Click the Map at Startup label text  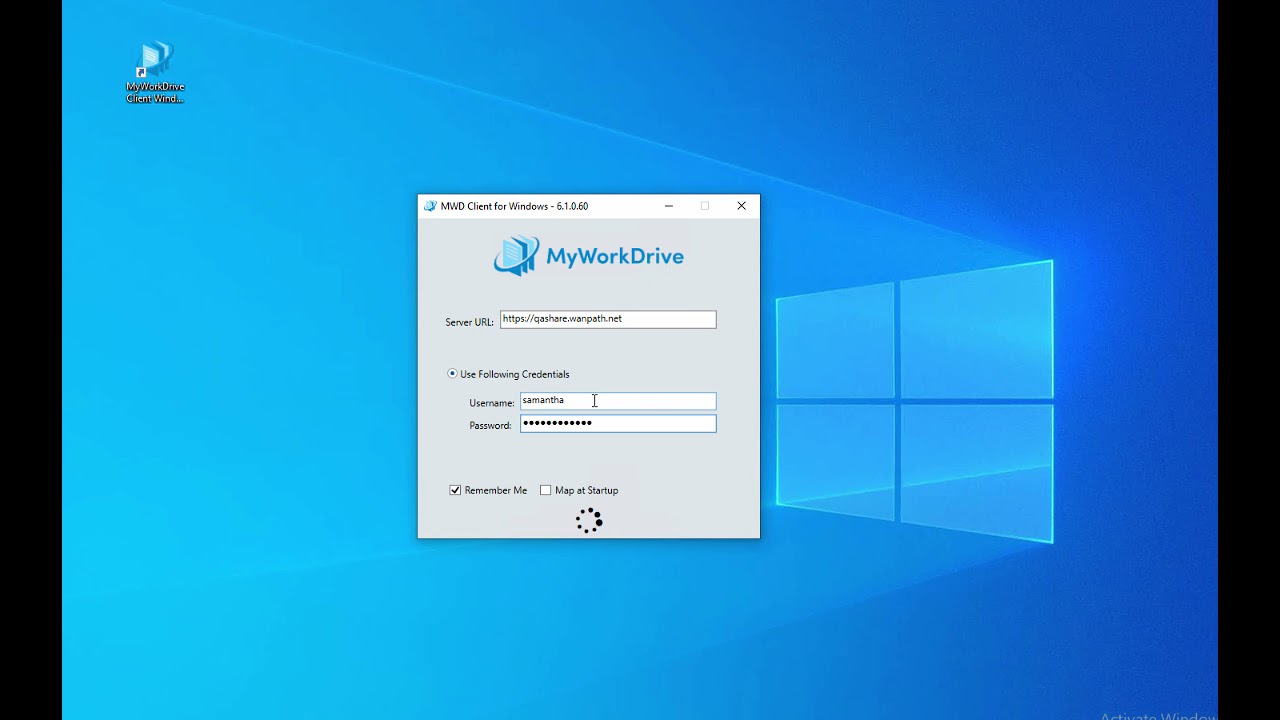[586, 491]
